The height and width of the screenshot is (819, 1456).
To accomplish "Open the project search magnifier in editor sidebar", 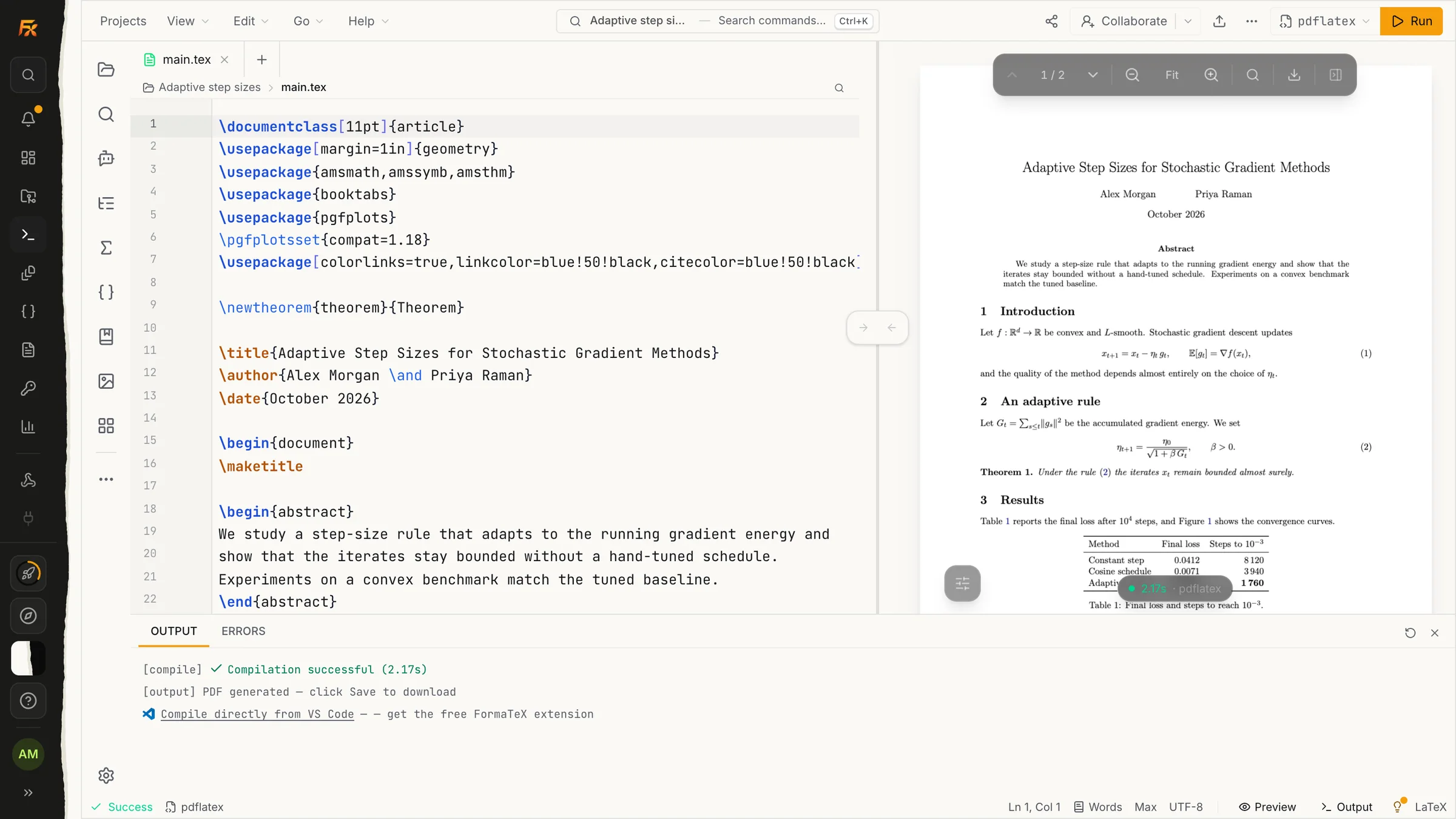I will (x=106, y=114).
